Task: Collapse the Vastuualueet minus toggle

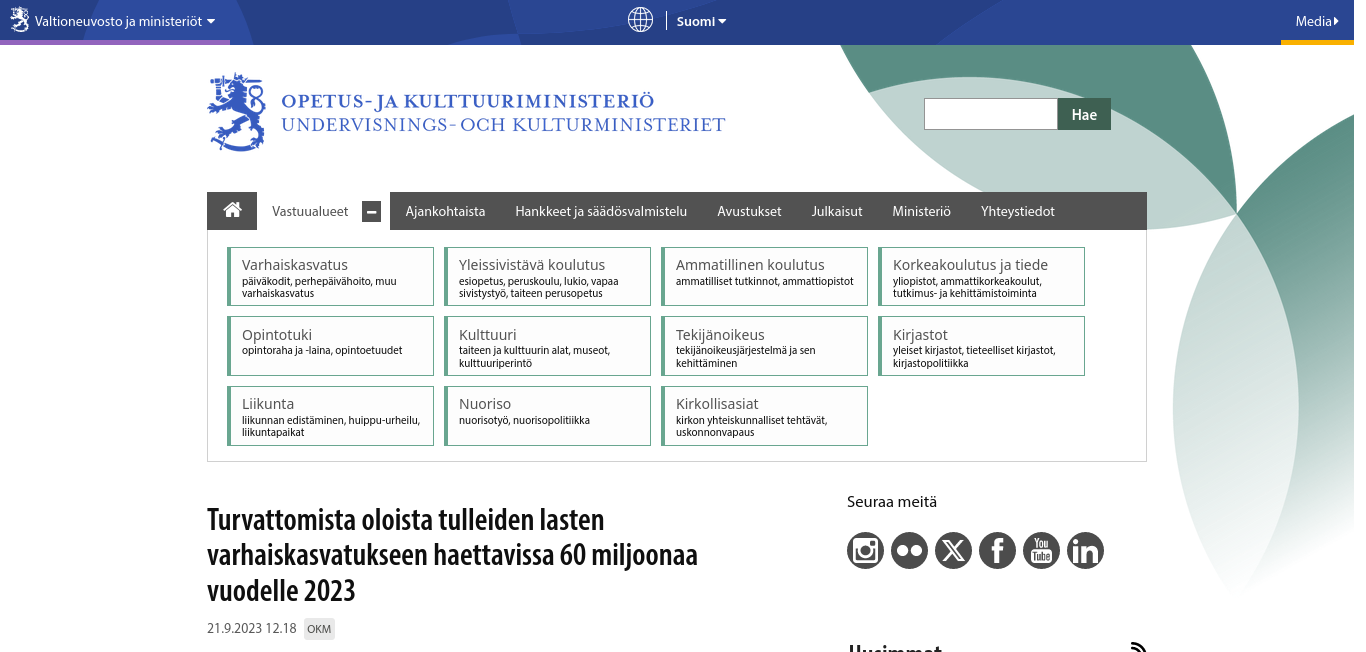Action: tap(371, 211)
